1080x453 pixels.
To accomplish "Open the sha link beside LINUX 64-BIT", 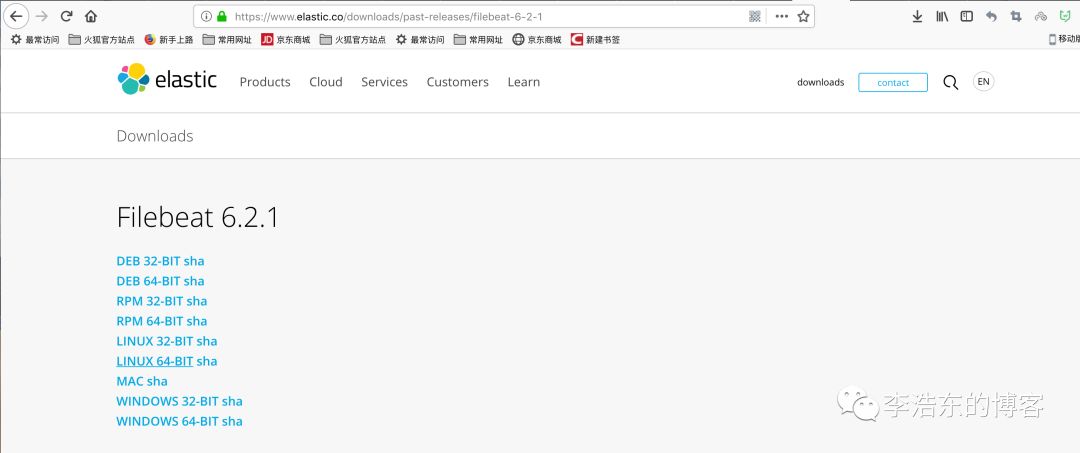I will tap(207, 361).
